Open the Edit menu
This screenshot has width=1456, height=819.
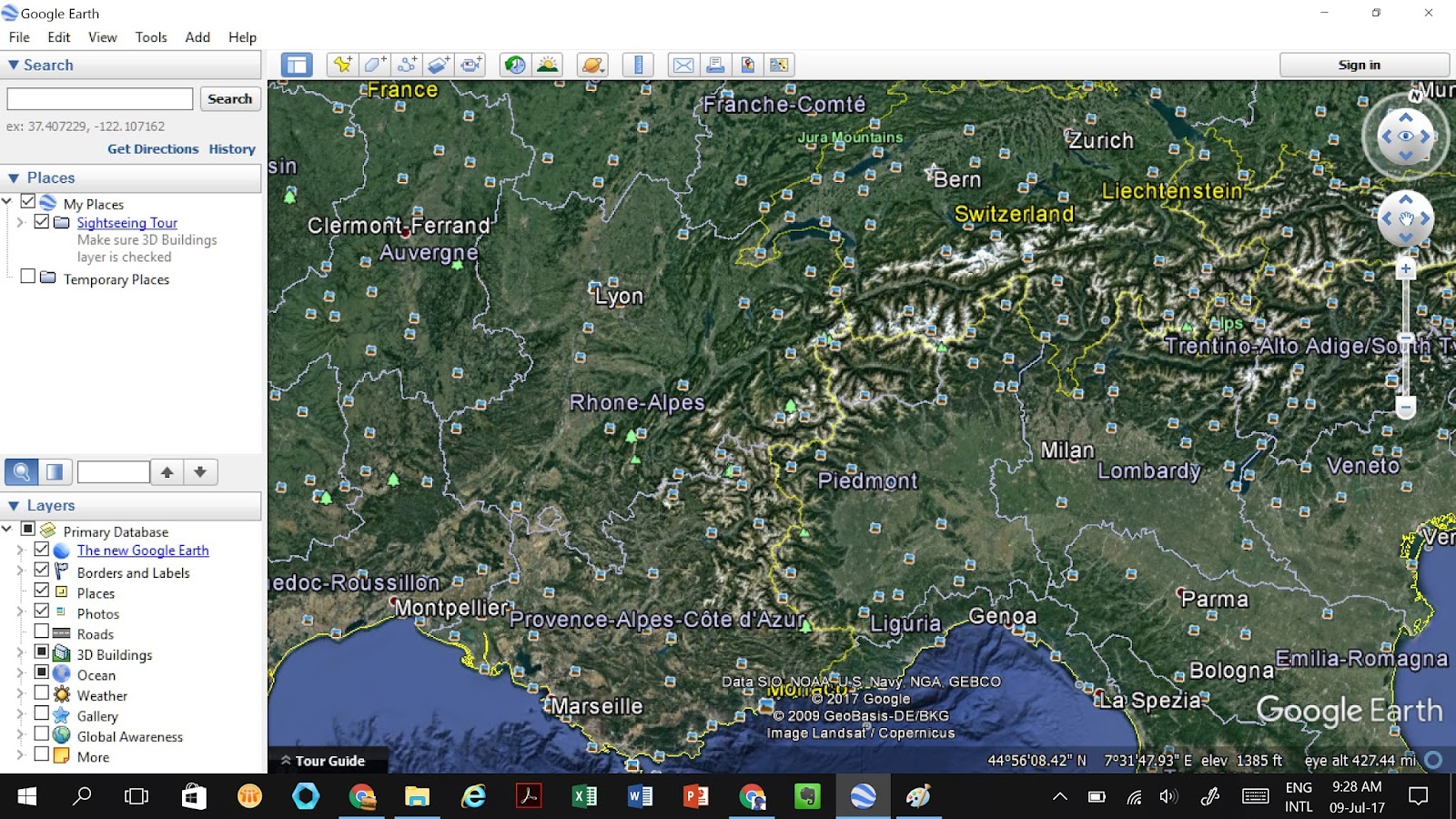[x=59, y=37]
